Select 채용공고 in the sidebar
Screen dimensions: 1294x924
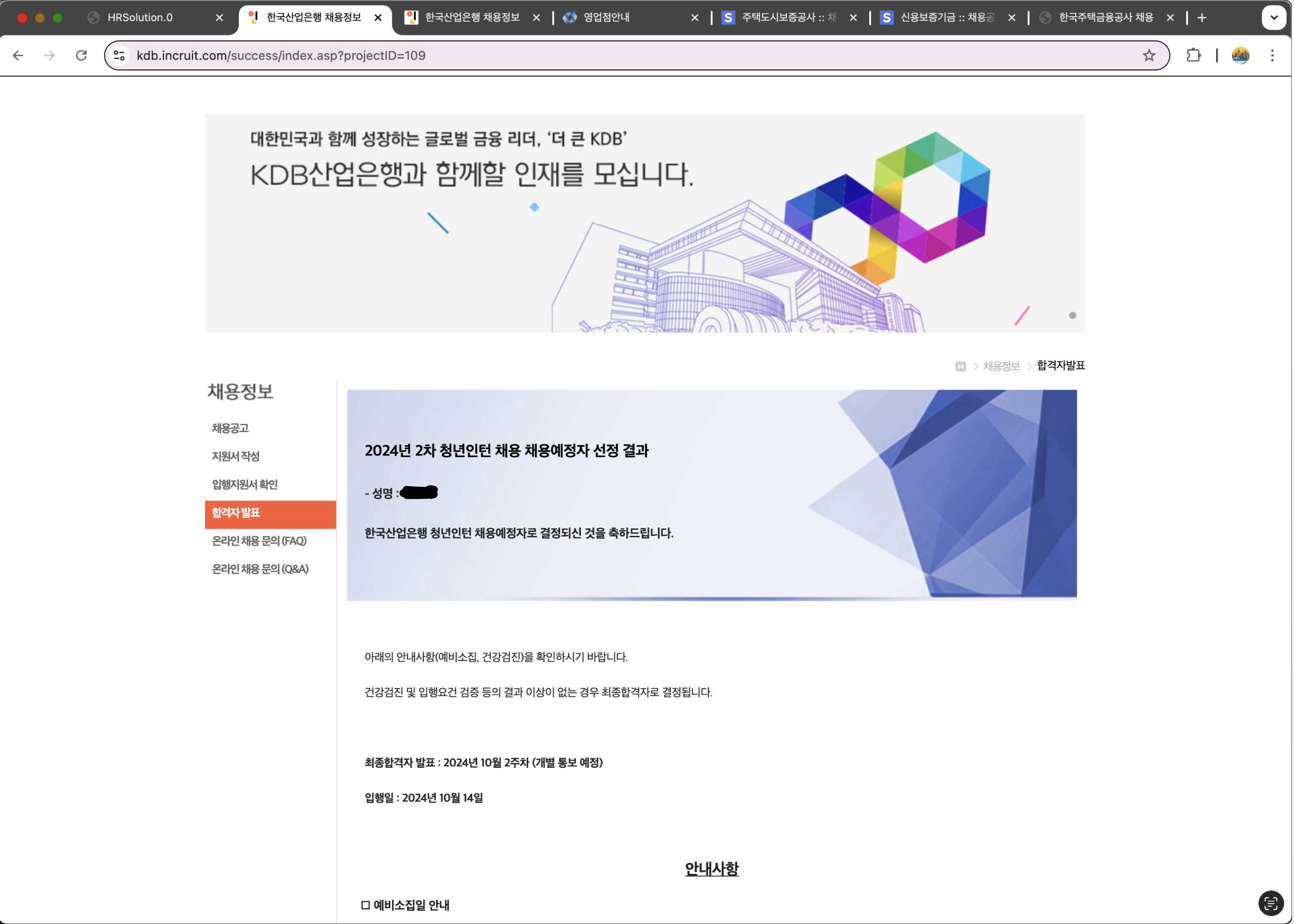tap(231, 428)
